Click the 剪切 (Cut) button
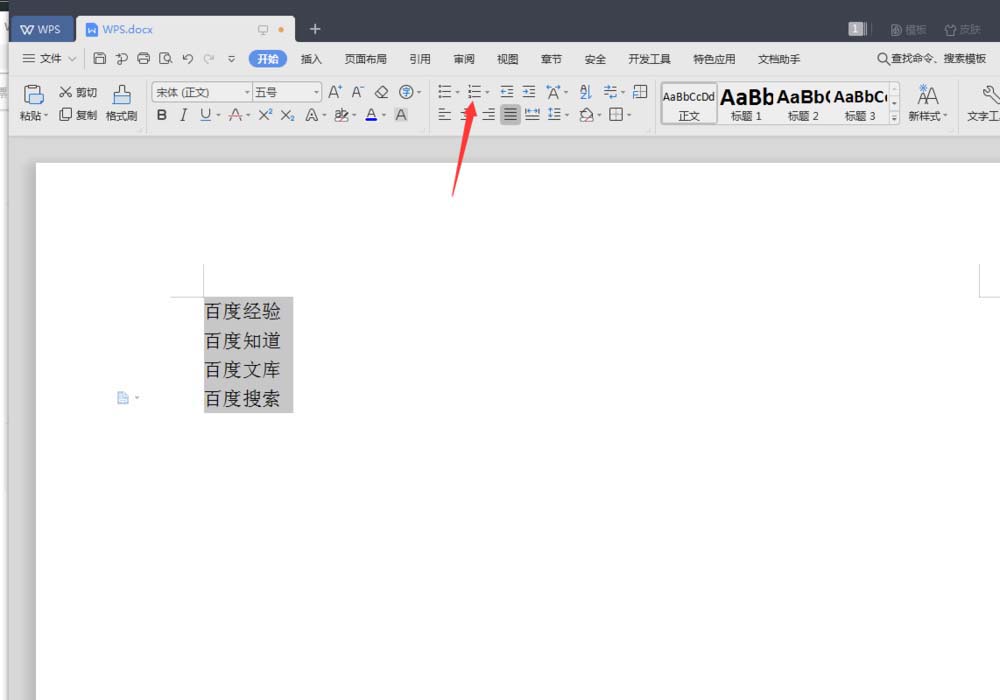Viewport: 1000px width, 700px height. coord(78,92)
